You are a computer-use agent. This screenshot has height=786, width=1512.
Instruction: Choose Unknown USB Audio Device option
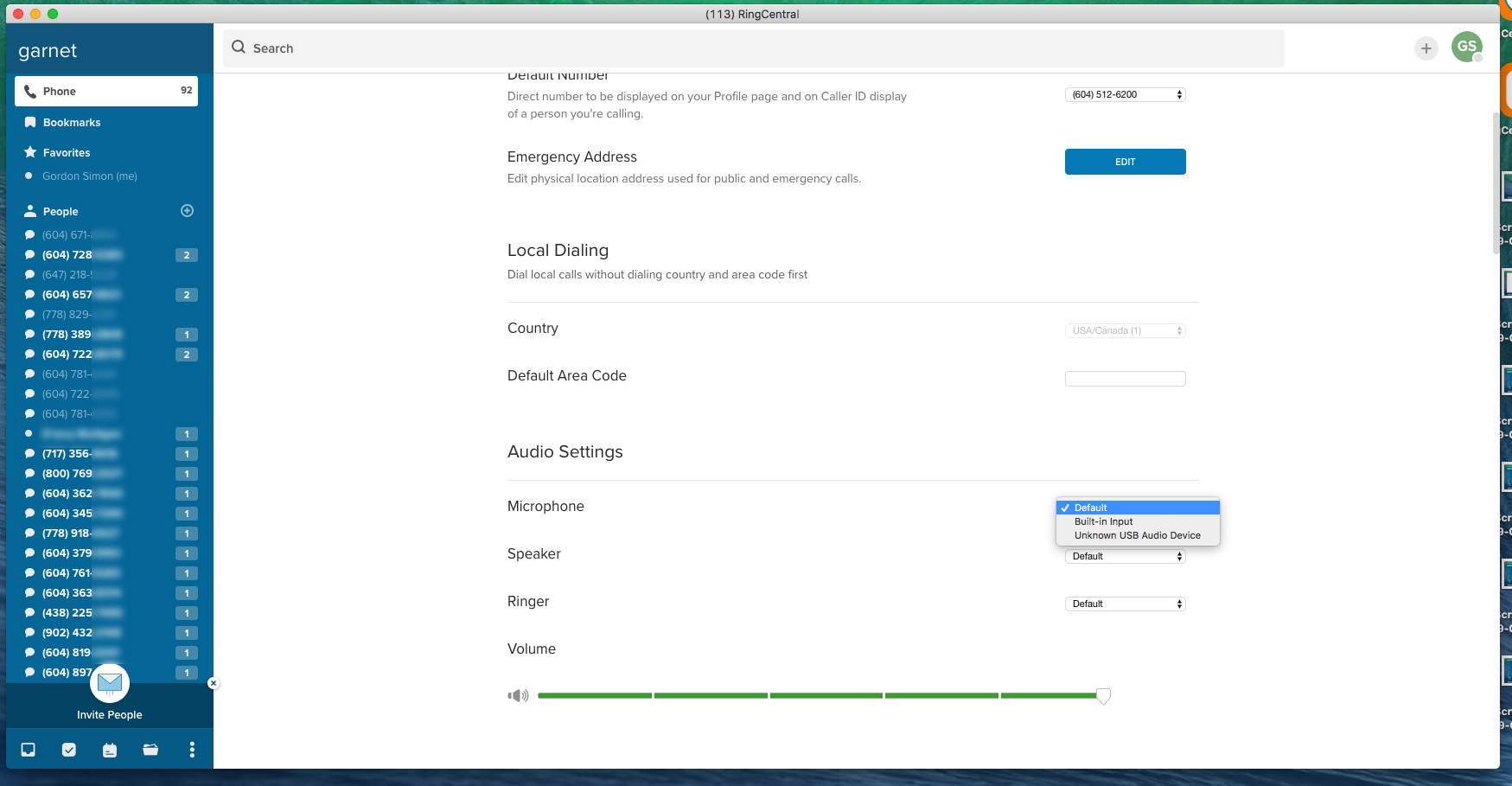1137,535
